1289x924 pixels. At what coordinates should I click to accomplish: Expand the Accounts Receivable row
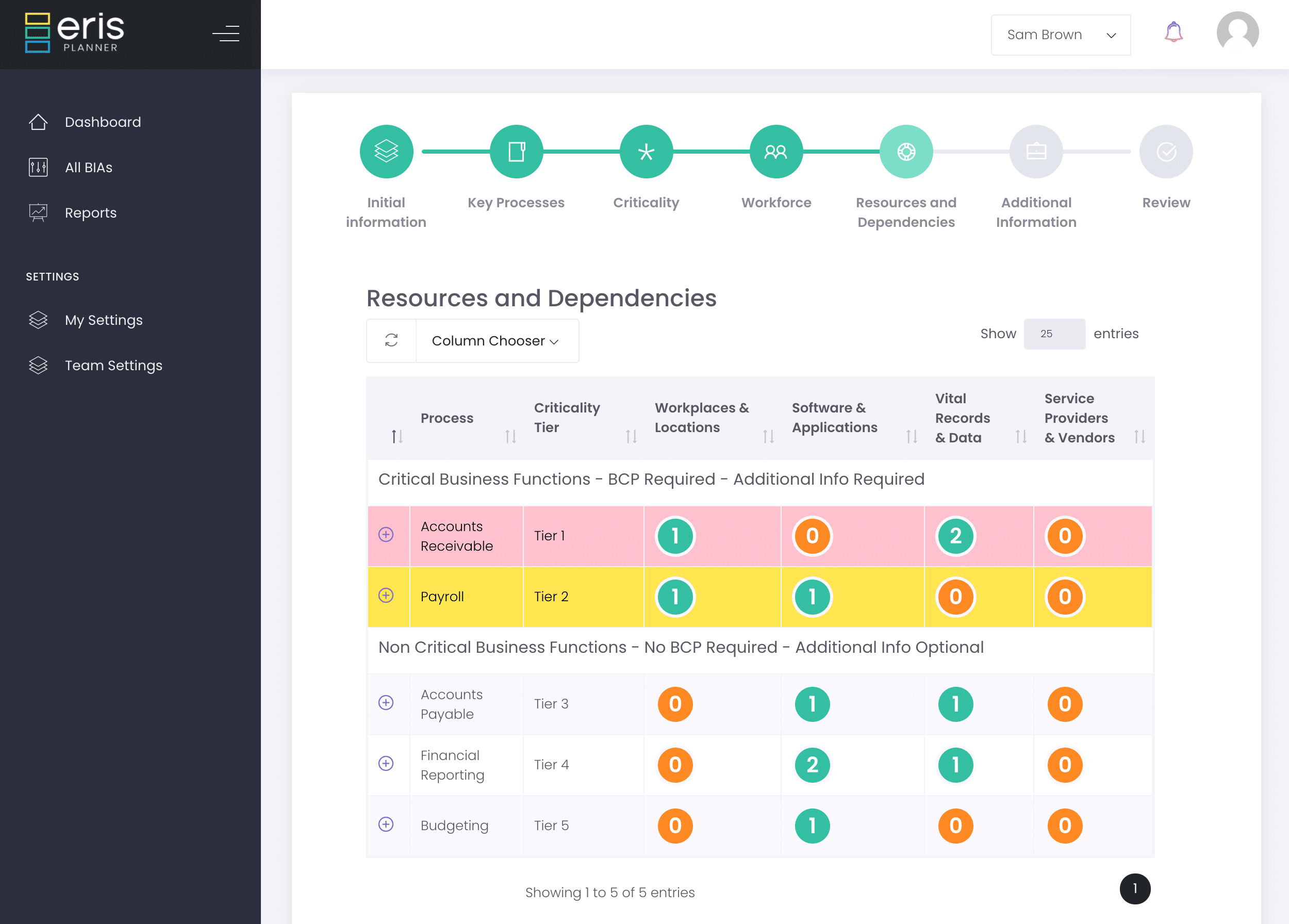click(x=386, y=535)
